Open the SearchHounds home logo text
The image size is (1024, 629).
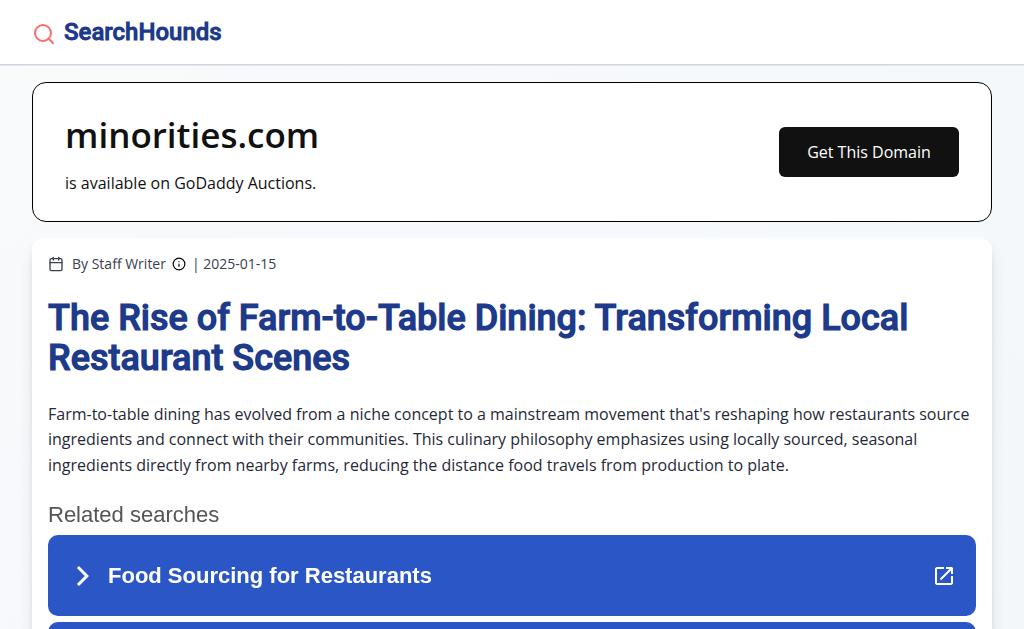[142, 32]
